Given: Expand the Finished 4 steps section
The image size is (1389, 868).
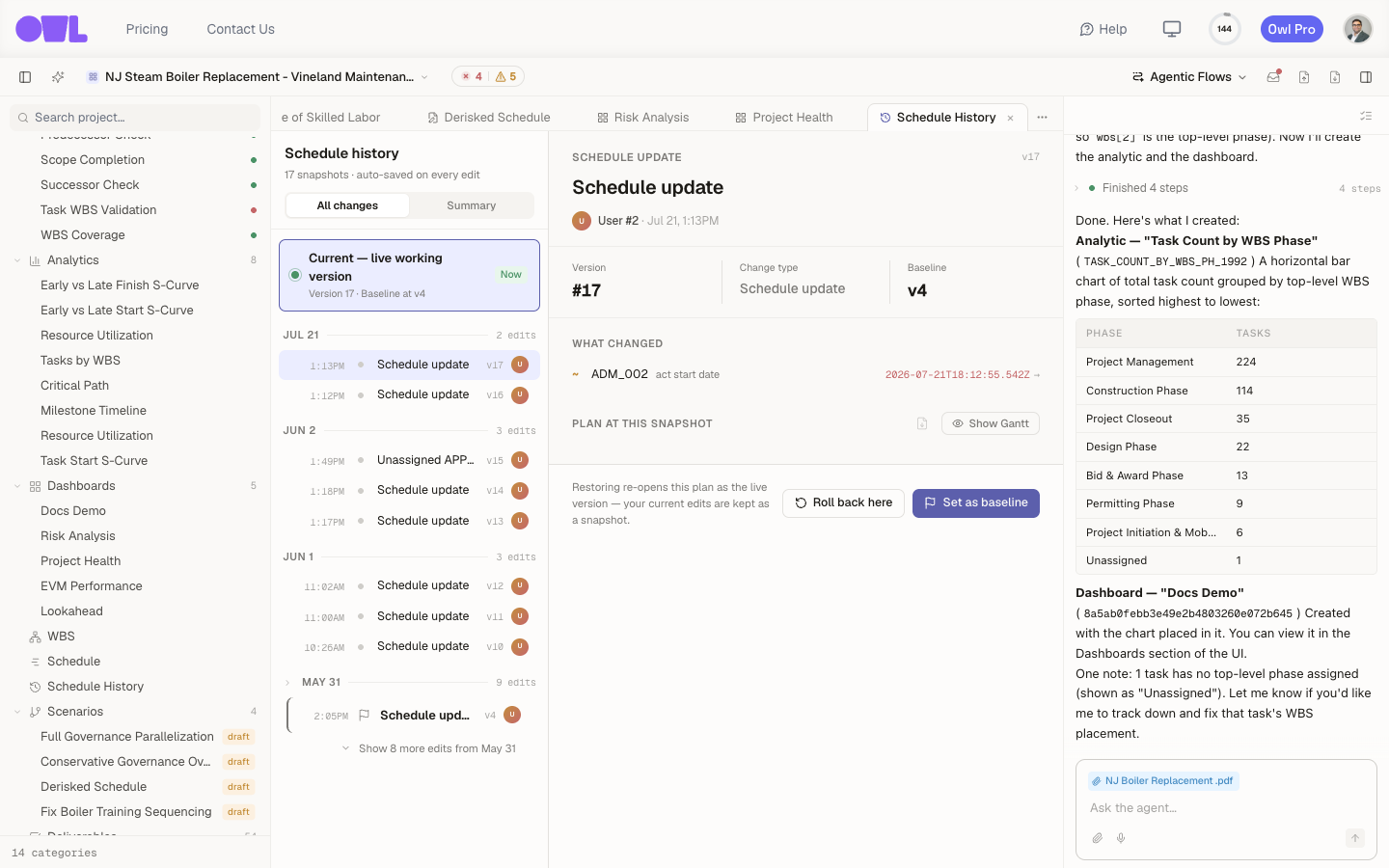Looking at the screenshot, I should [x=1076, y=188].
